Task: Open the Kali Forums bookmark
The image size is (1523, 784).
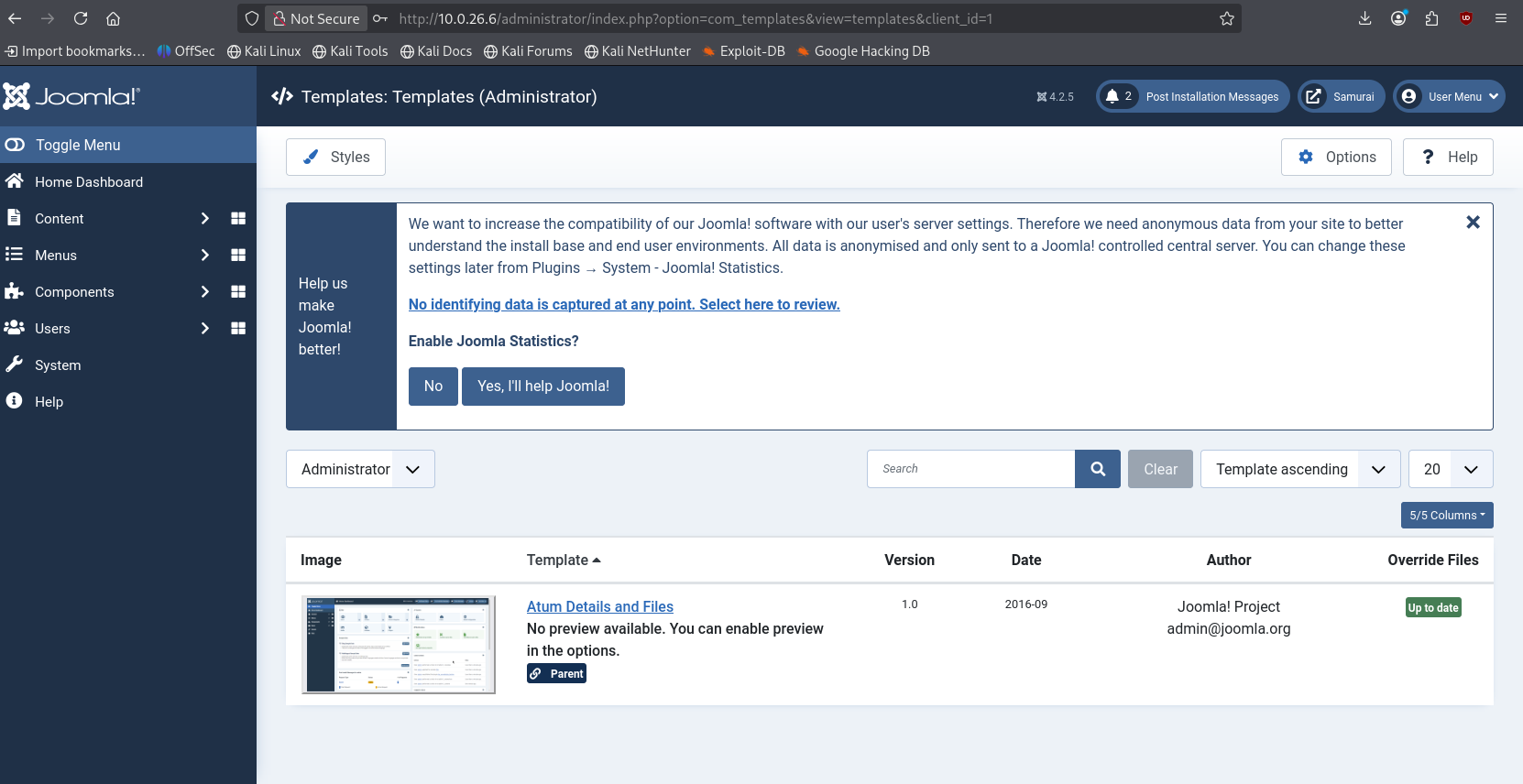Action: pyautogui.click(x=528, y=51)
